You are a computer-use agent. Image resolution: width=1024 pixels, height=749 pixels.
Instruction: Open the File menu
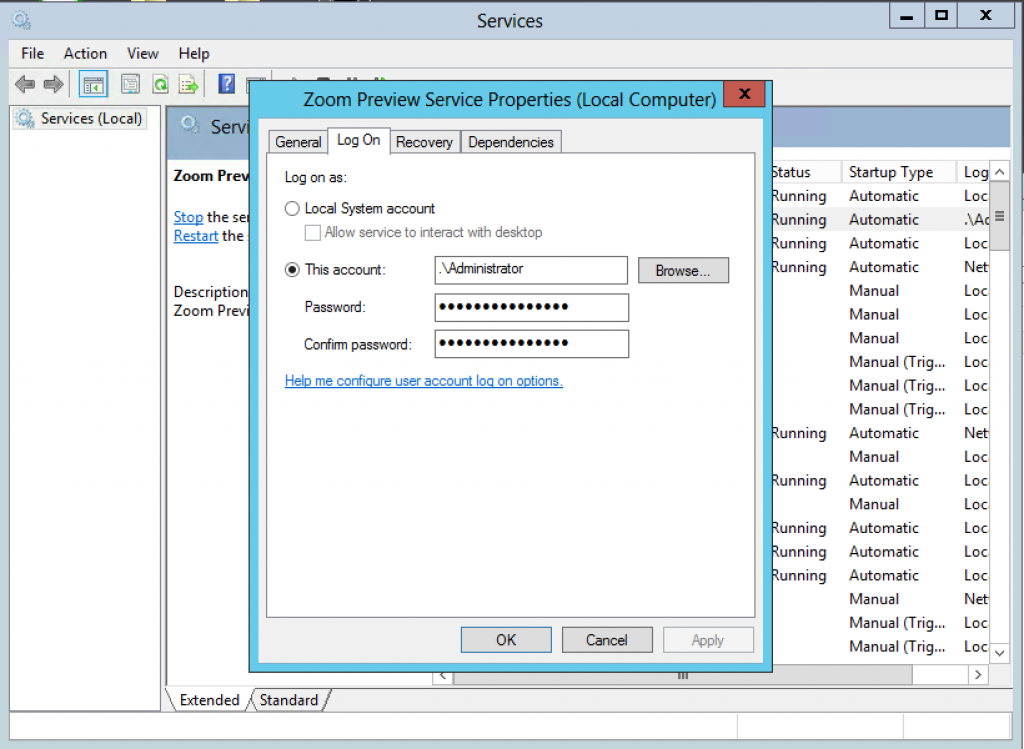pos(33,54)
